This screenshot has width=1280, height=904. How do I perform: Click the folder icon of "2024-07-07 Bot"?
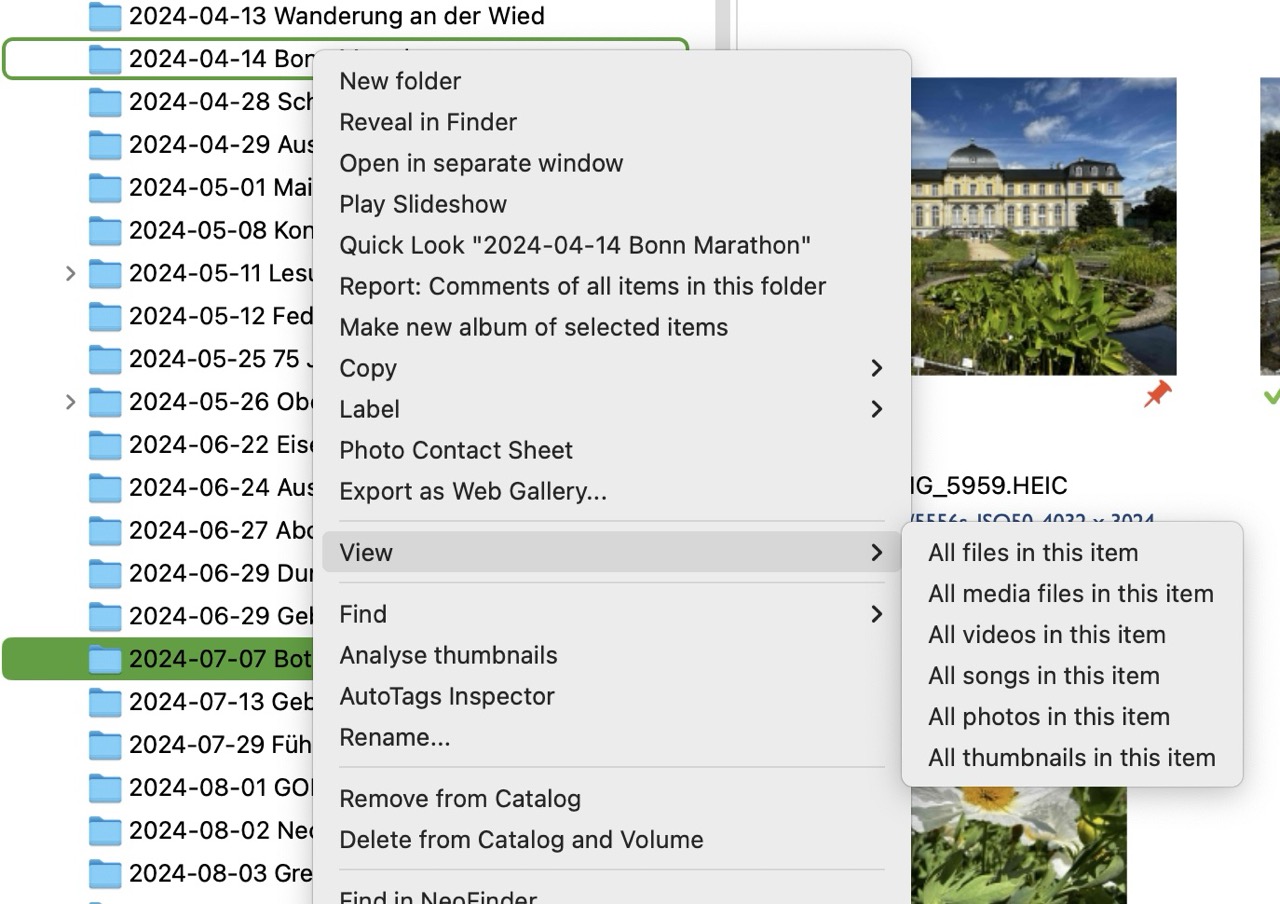pos(104,659)
